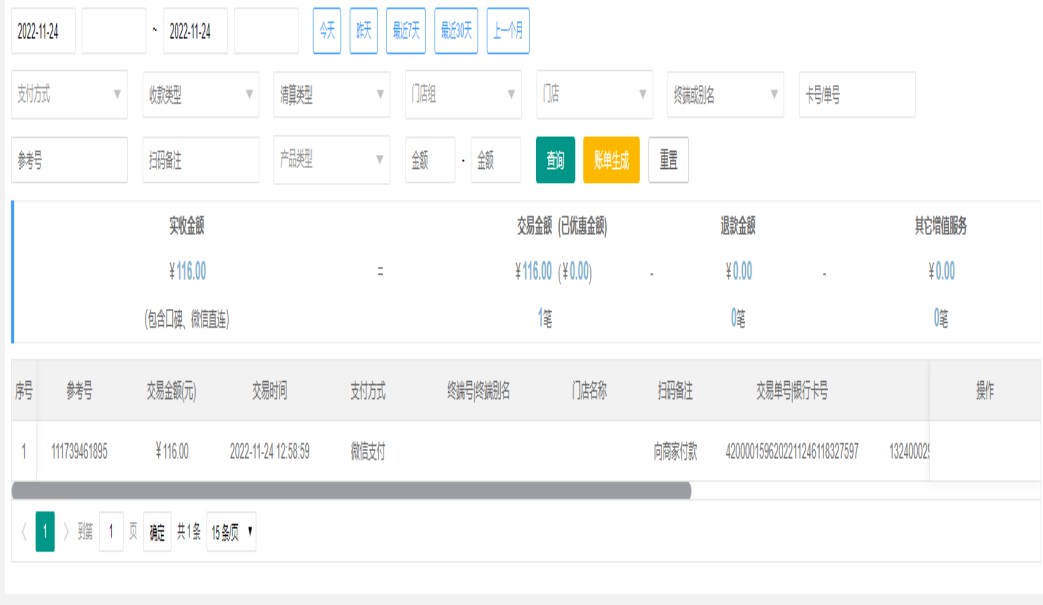
Task: Click the 确定 page jump button
Action: pyautogui.click(x=157, y=532)
